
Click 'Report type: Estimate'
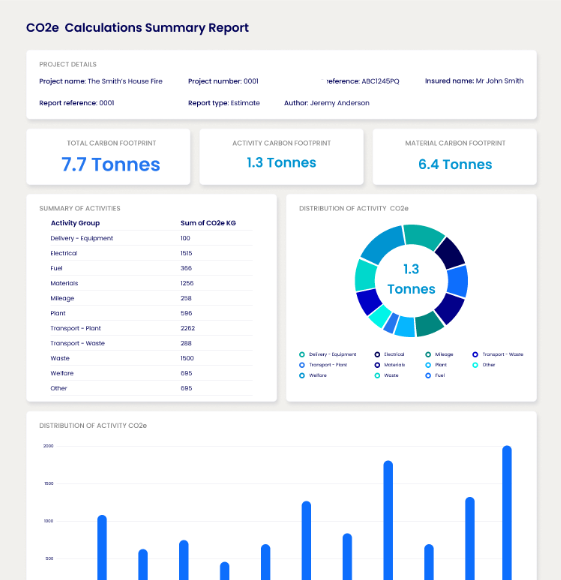(x=224, y=103)
